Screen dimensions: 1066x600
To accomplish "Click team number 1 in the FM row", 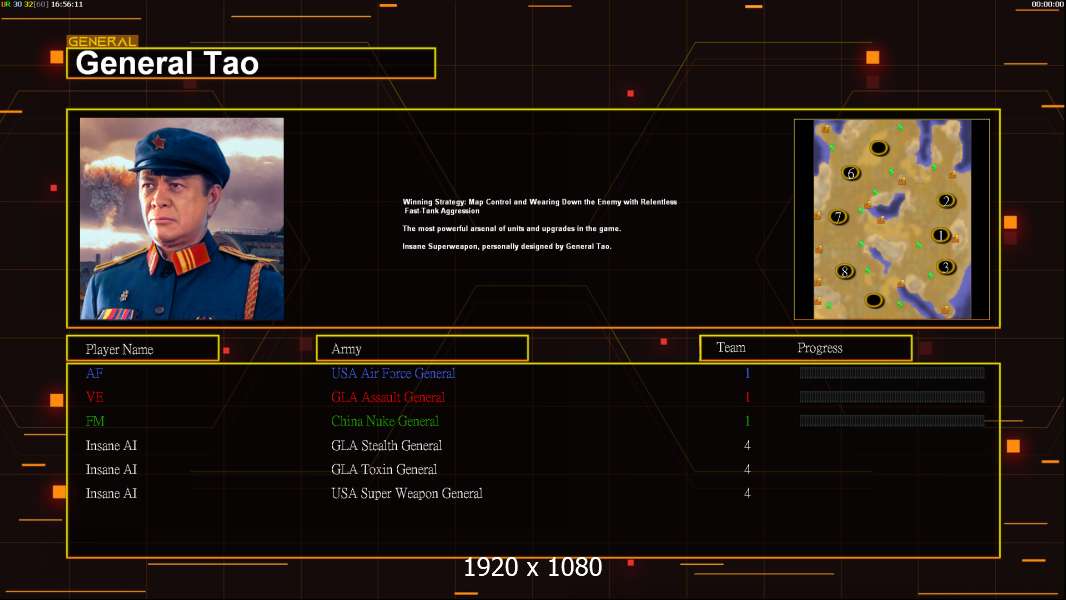I will [x=747, y=421].
